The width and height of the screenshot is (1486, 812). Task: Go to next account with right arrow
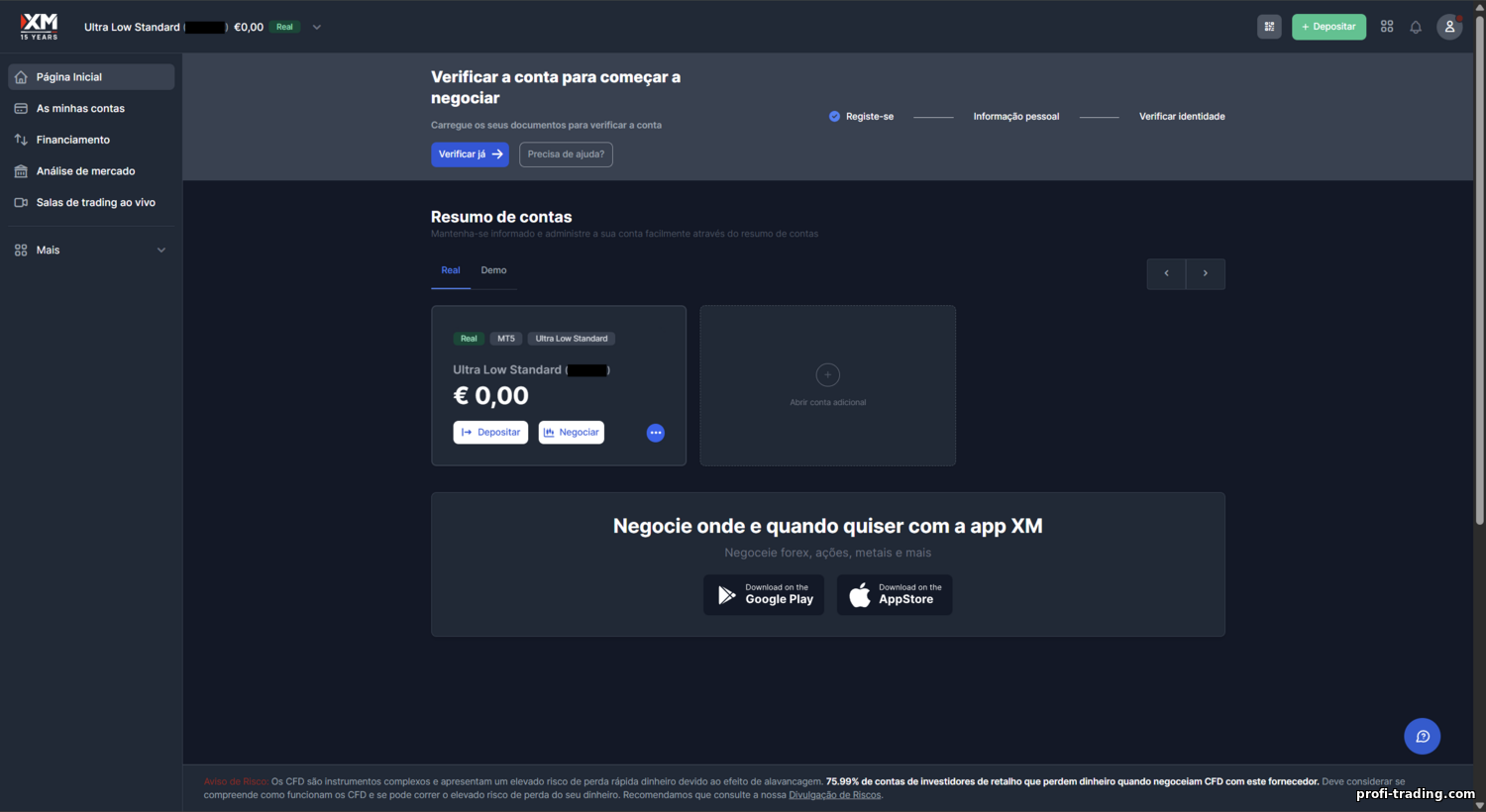coord(1205,273)
